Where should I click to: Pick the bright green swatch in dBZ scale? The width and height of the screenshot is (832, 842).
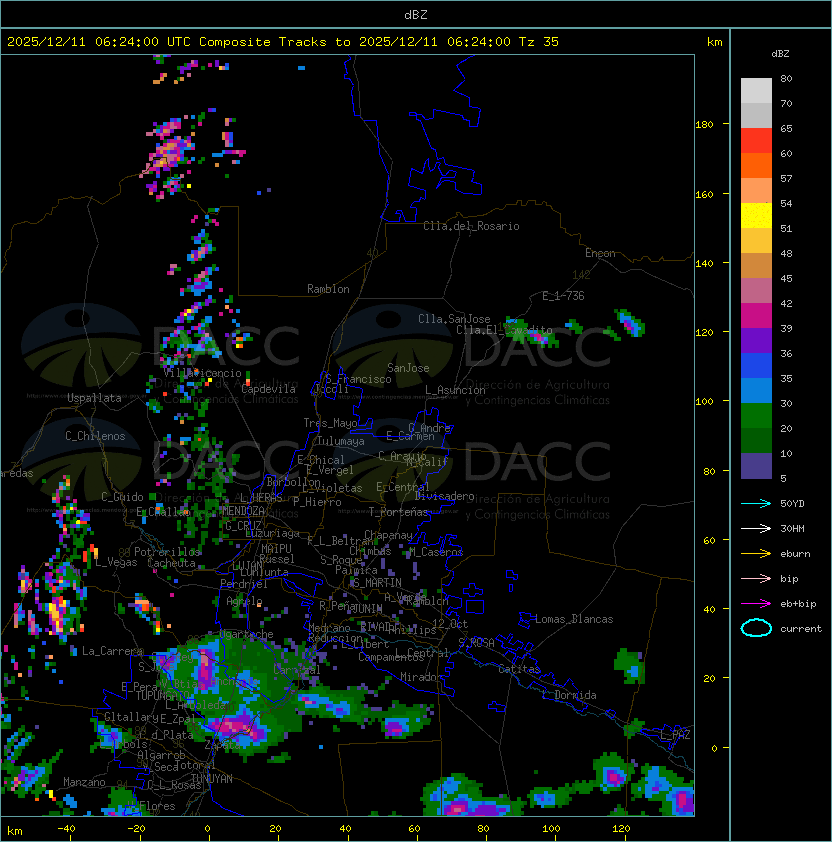point(756,415)
